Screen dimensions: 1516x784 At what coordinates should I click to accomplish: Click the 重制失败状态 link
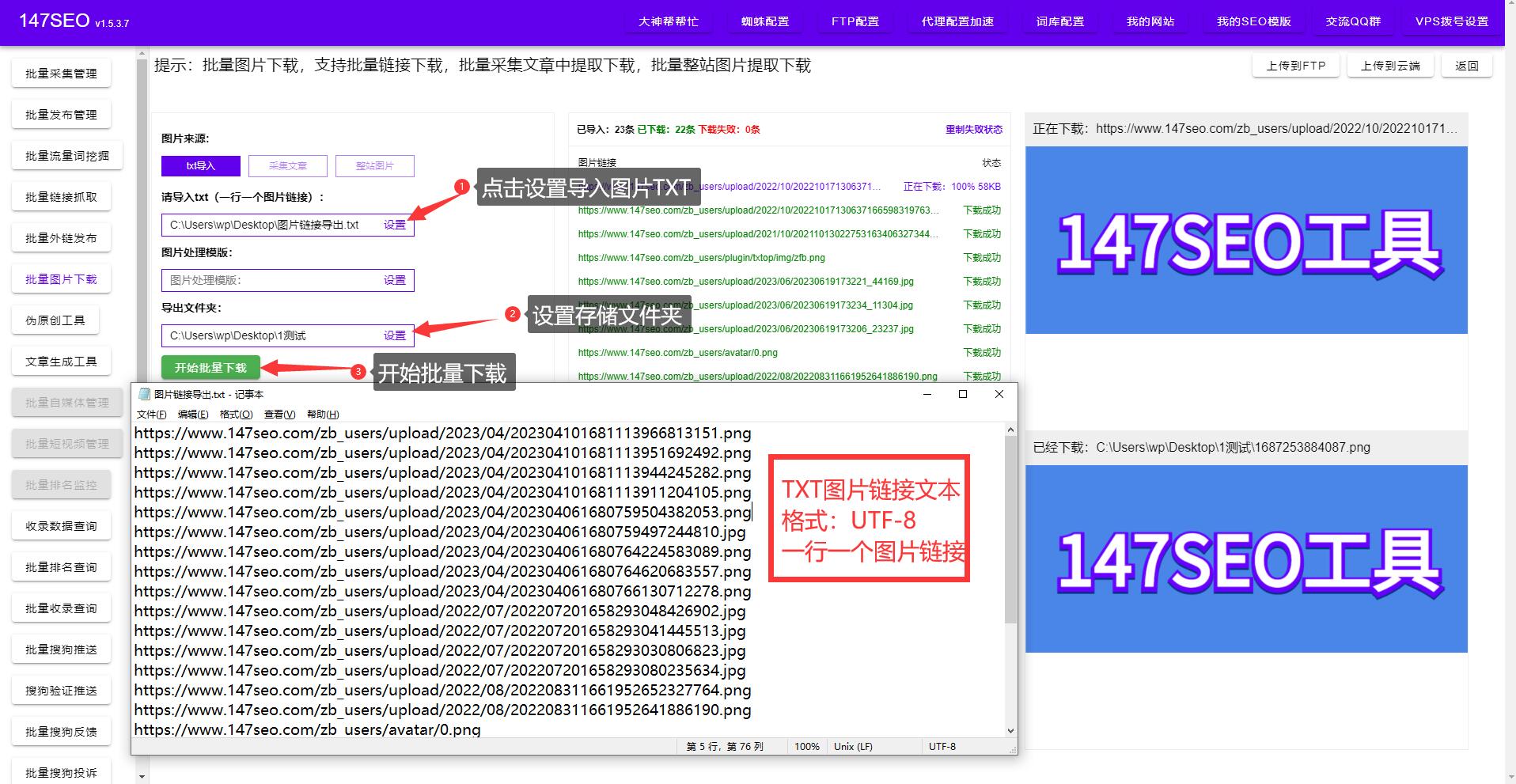[x=974, y=130]
